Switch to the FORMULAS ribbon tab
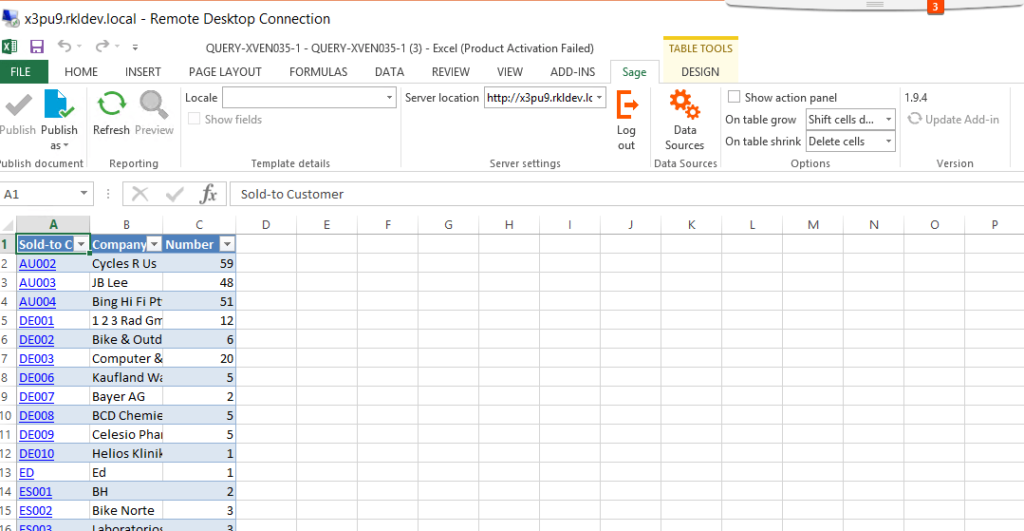 tap(318, 72)
